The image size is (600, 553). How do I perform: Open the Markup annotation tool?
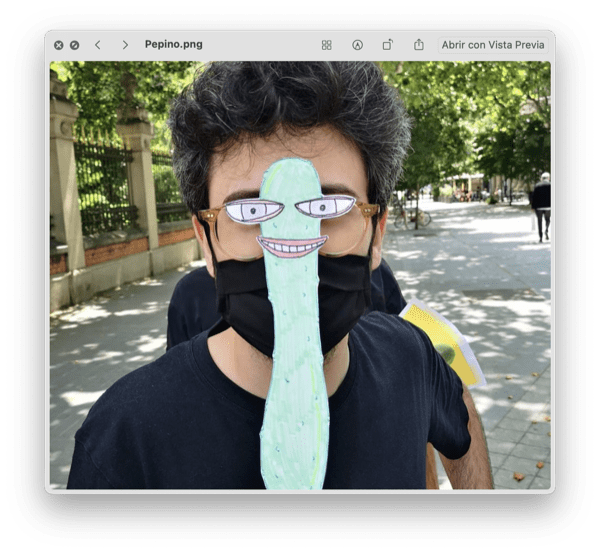tap(357, 45)
